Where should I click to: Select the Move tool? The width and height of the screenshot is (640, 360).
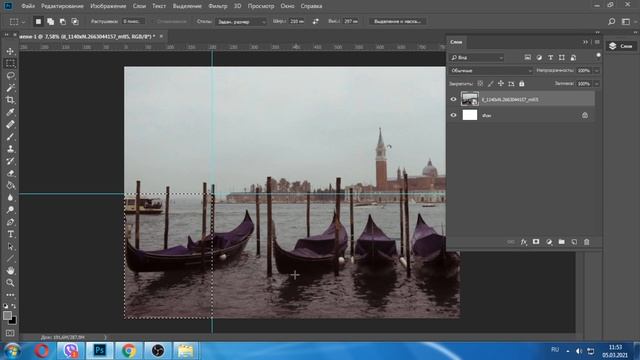10,51
